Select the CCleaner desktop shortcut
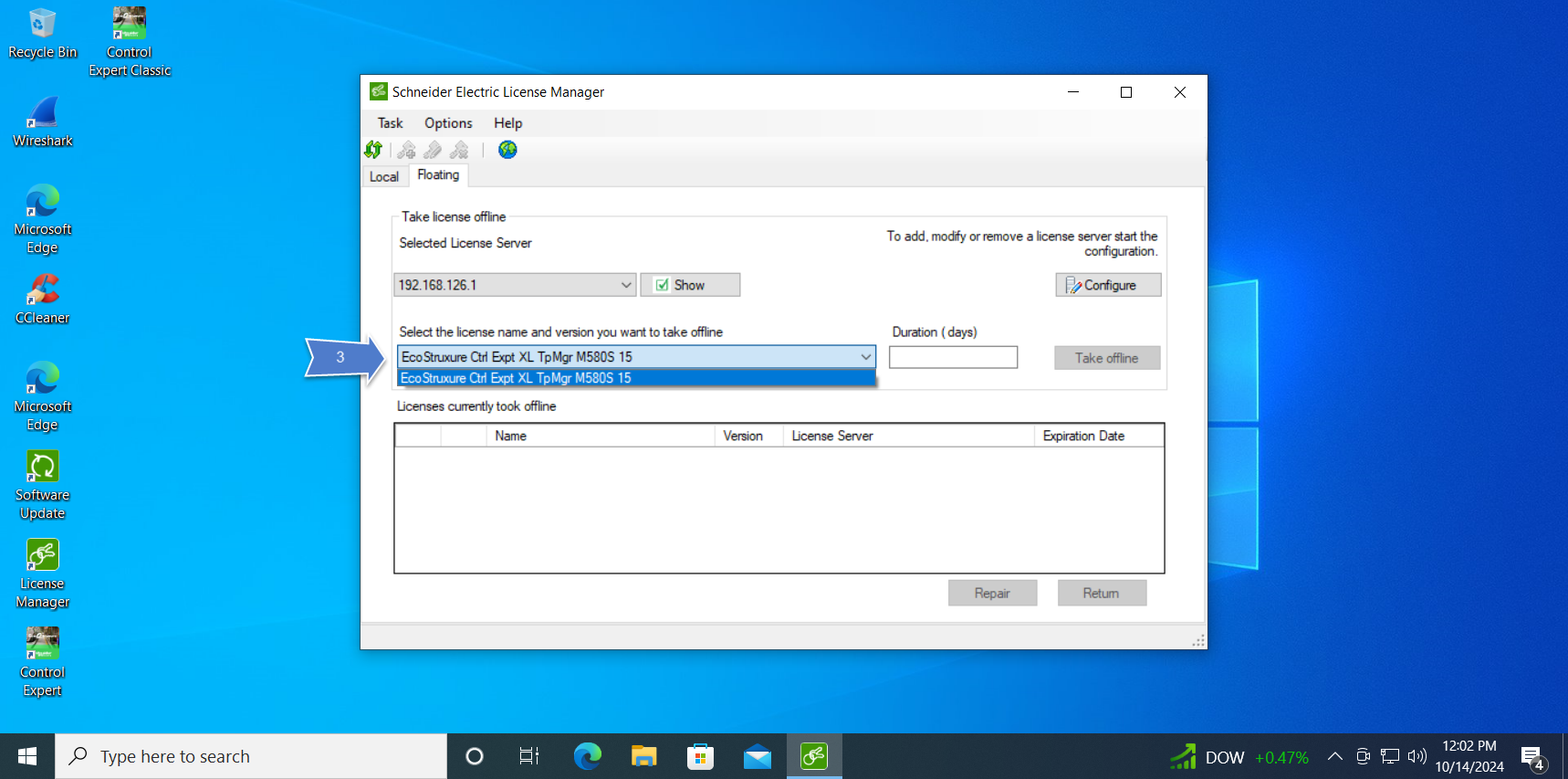This screenshot has height=779, width=1568. tap(43, 299)
